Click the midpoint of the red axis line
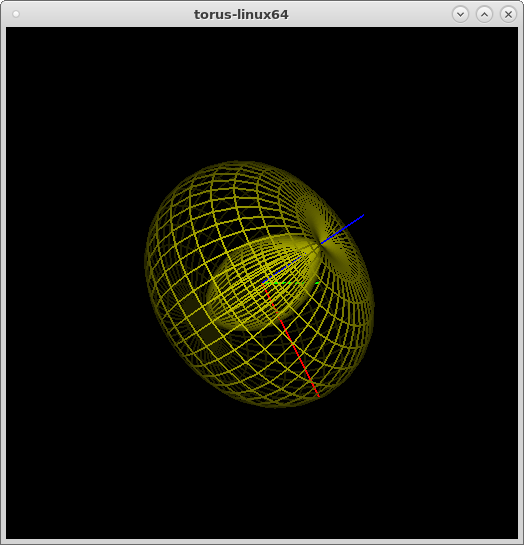 pyautogui.click(x=291, y=339)
